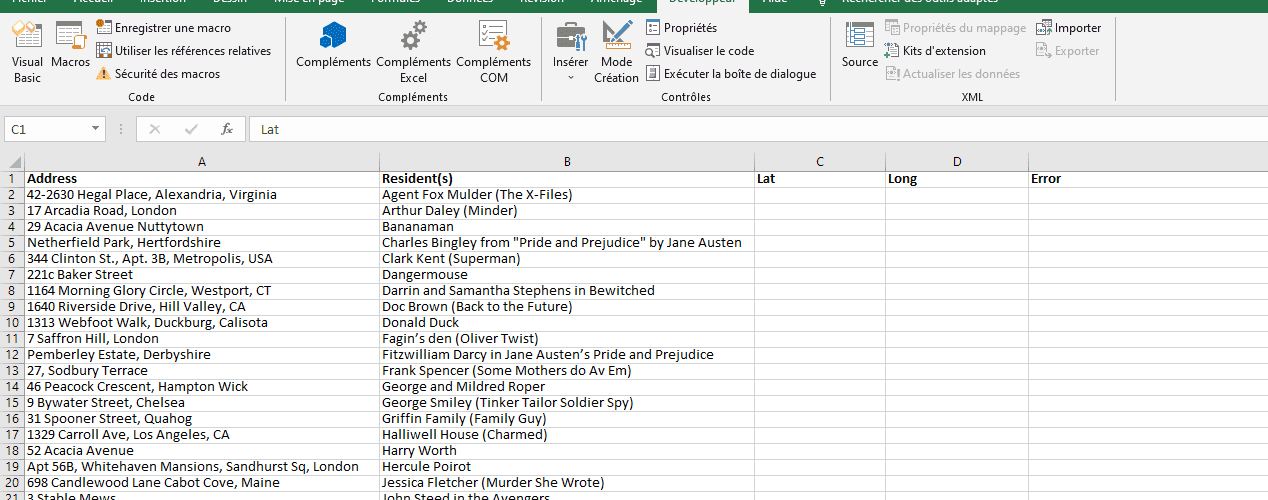Select the Frank Spencer cell
Screen dimensions: 1268x500
click(x=567, y=371)
